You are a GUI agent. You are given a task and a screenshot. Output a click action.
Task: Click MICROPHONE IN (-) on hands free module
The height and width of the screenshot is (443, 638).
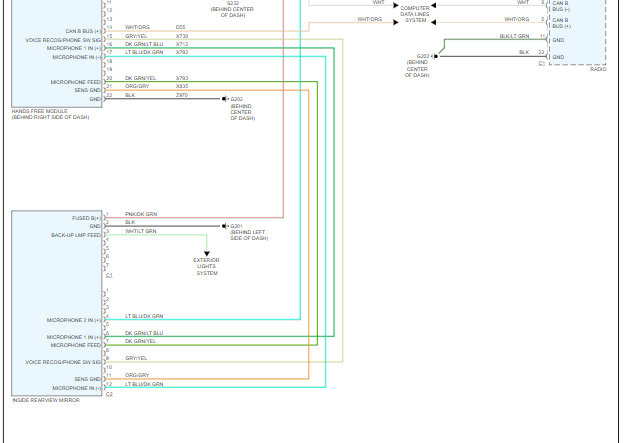coord(76,57)
